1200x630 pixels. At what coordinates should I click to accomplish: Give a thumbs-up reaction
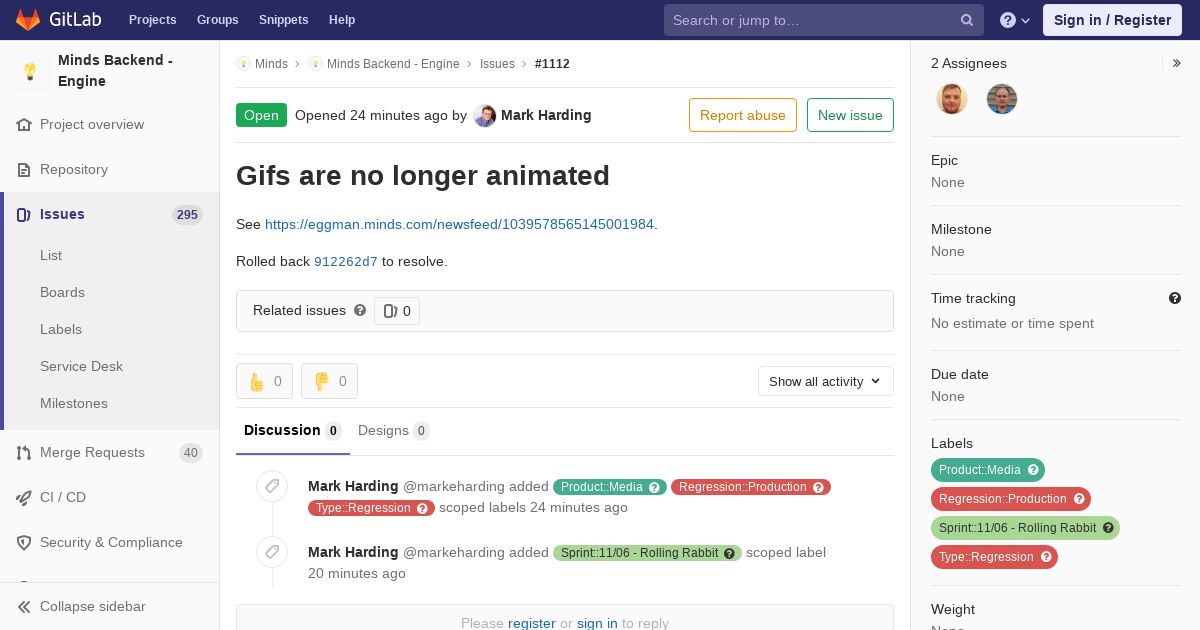point(264,381)
